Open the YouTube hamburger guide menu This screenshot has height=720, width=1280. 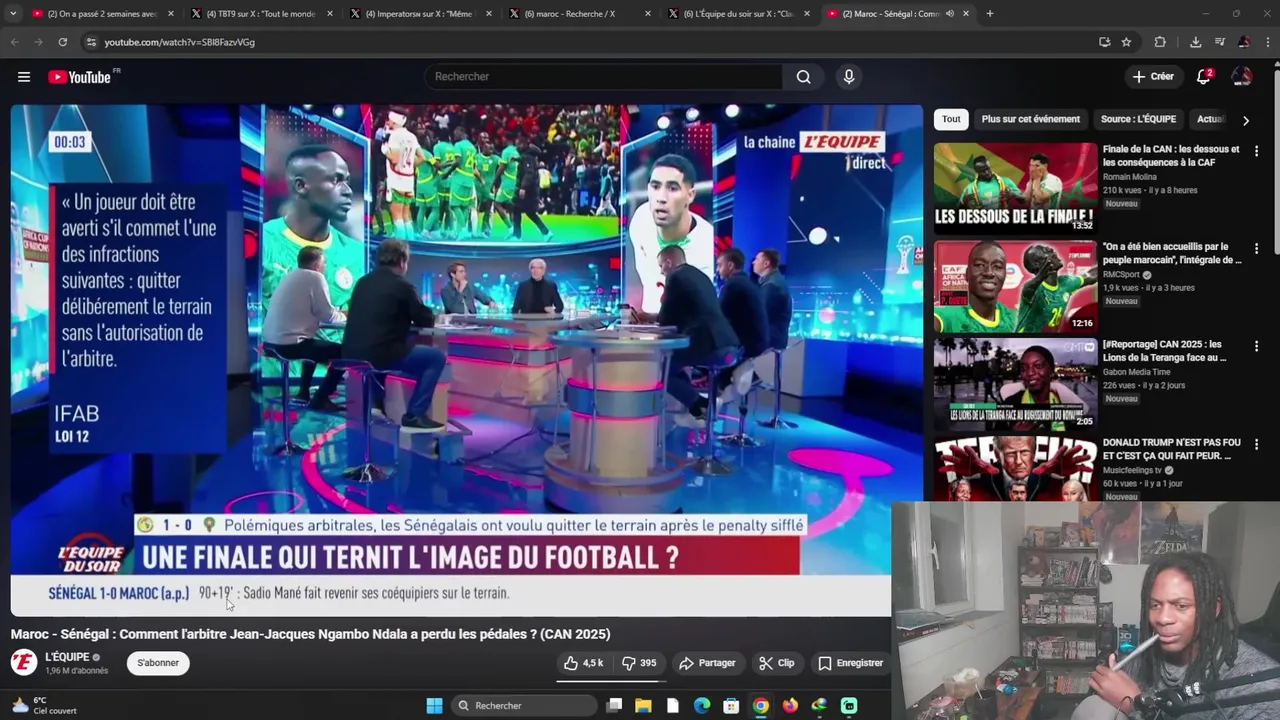tap(24, 77)
